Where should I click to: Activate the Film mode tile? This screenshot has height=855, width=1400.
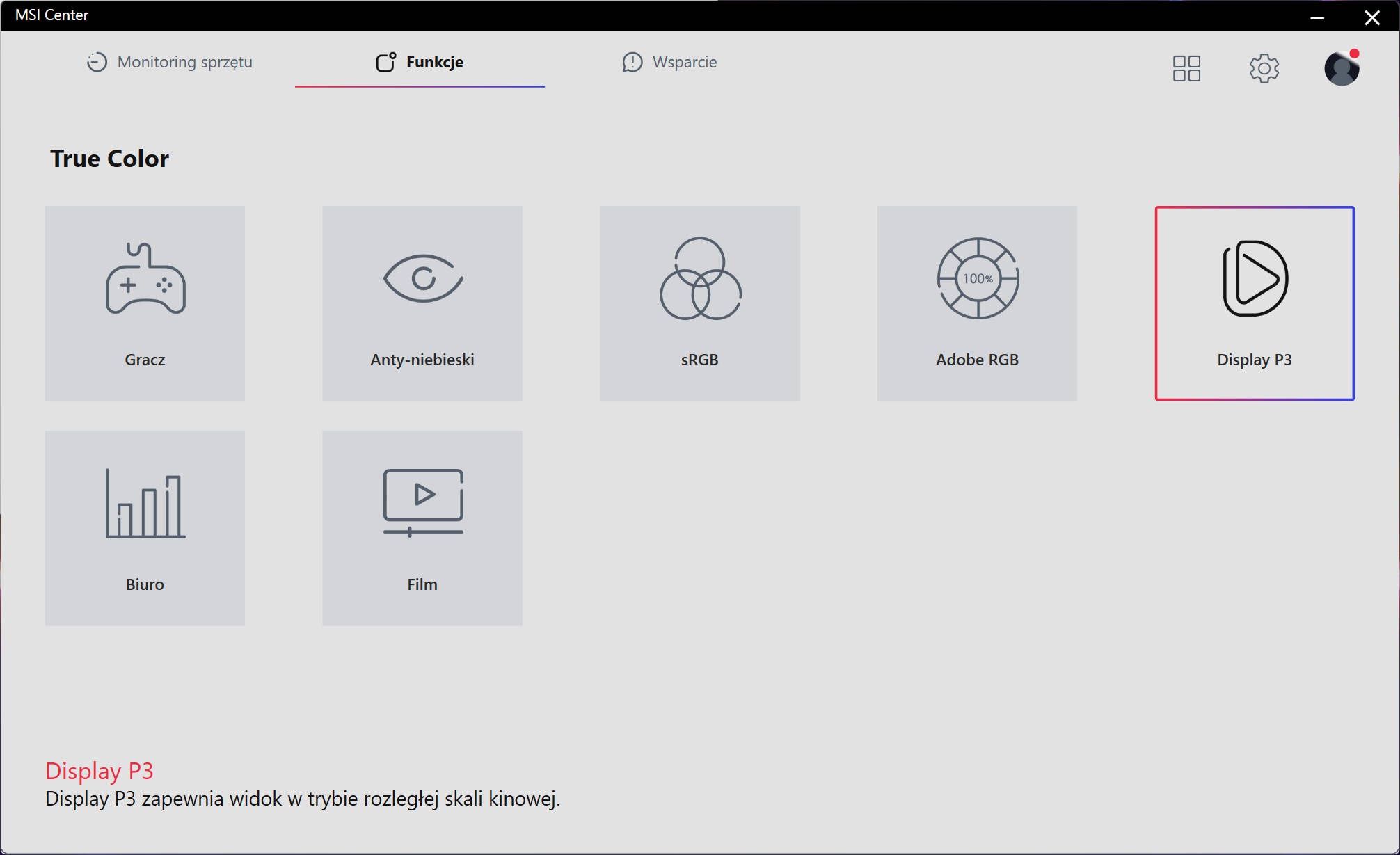coord(422,528)
